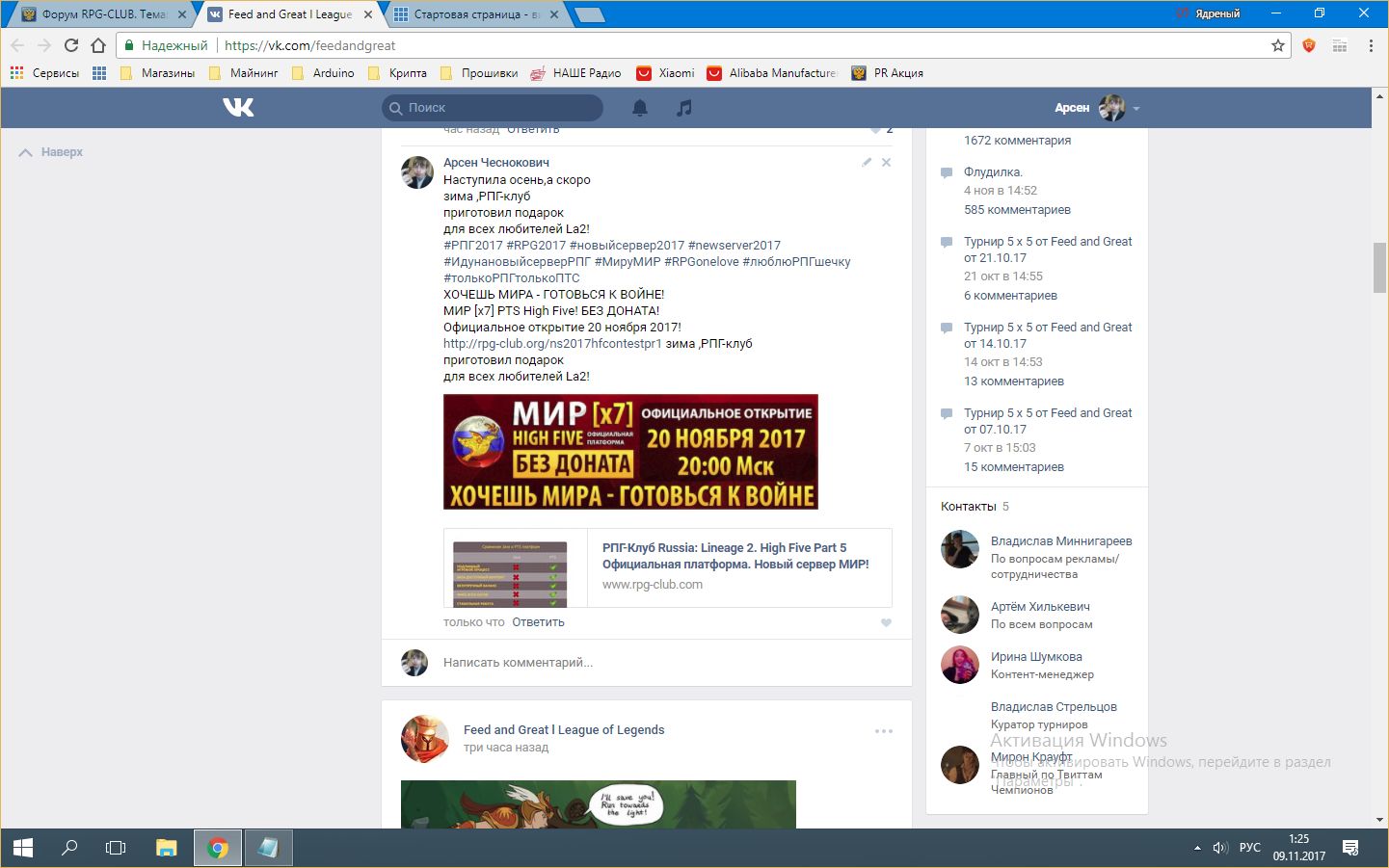Open Windows taskbar search
1389x868 pixels.
[69, 848]
